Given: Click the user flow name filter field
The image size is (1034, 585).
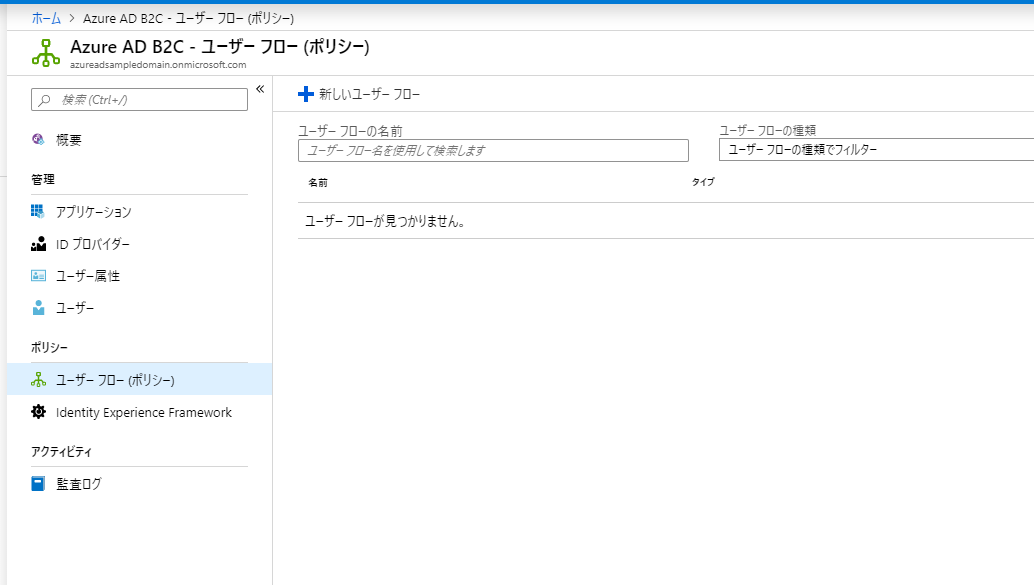Looking at the screenshot, I should pyautogui.click(x=492, y=150).
